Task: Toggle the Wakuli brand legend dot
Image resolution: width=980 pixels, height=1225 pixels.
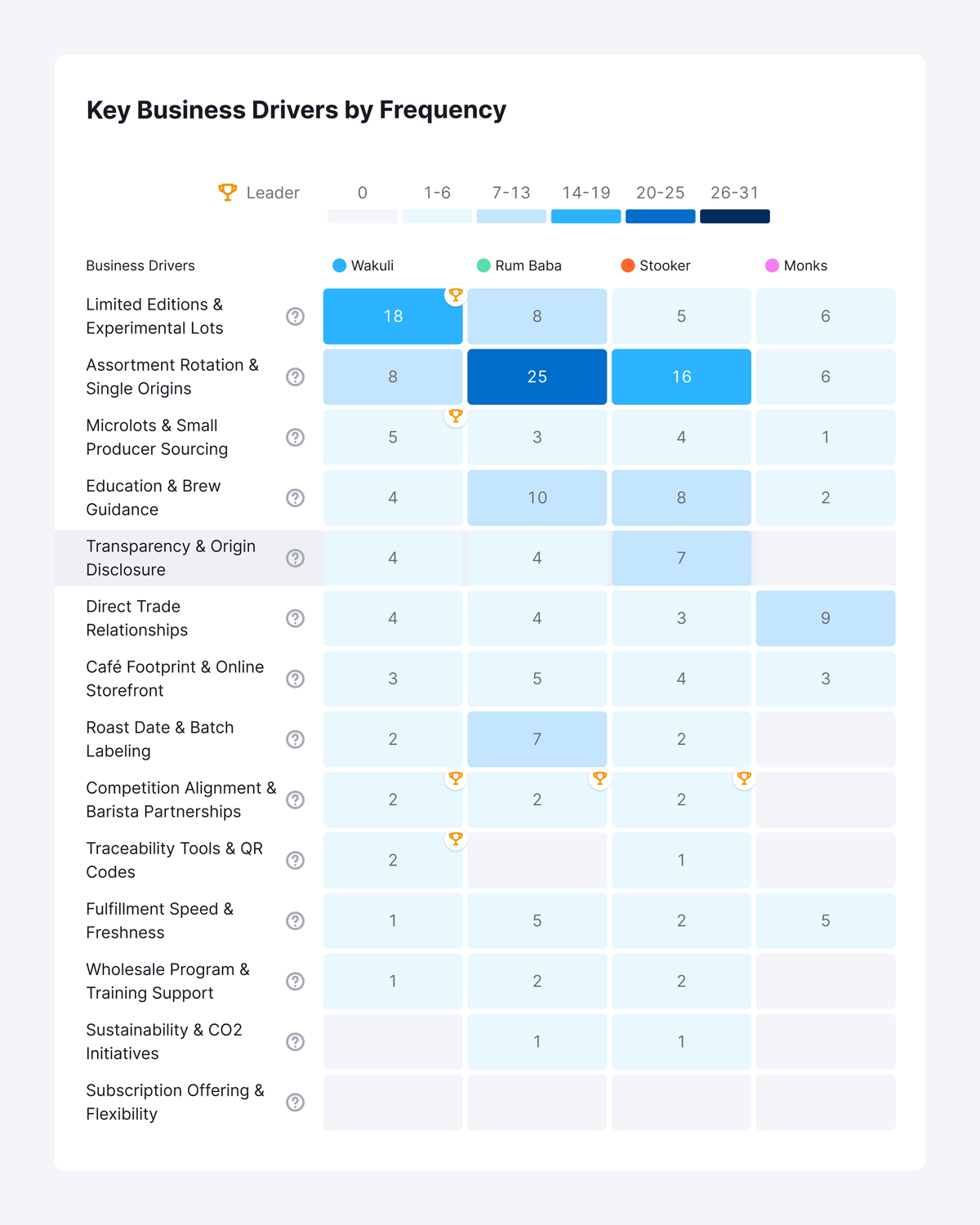Action: click(340, 265)
